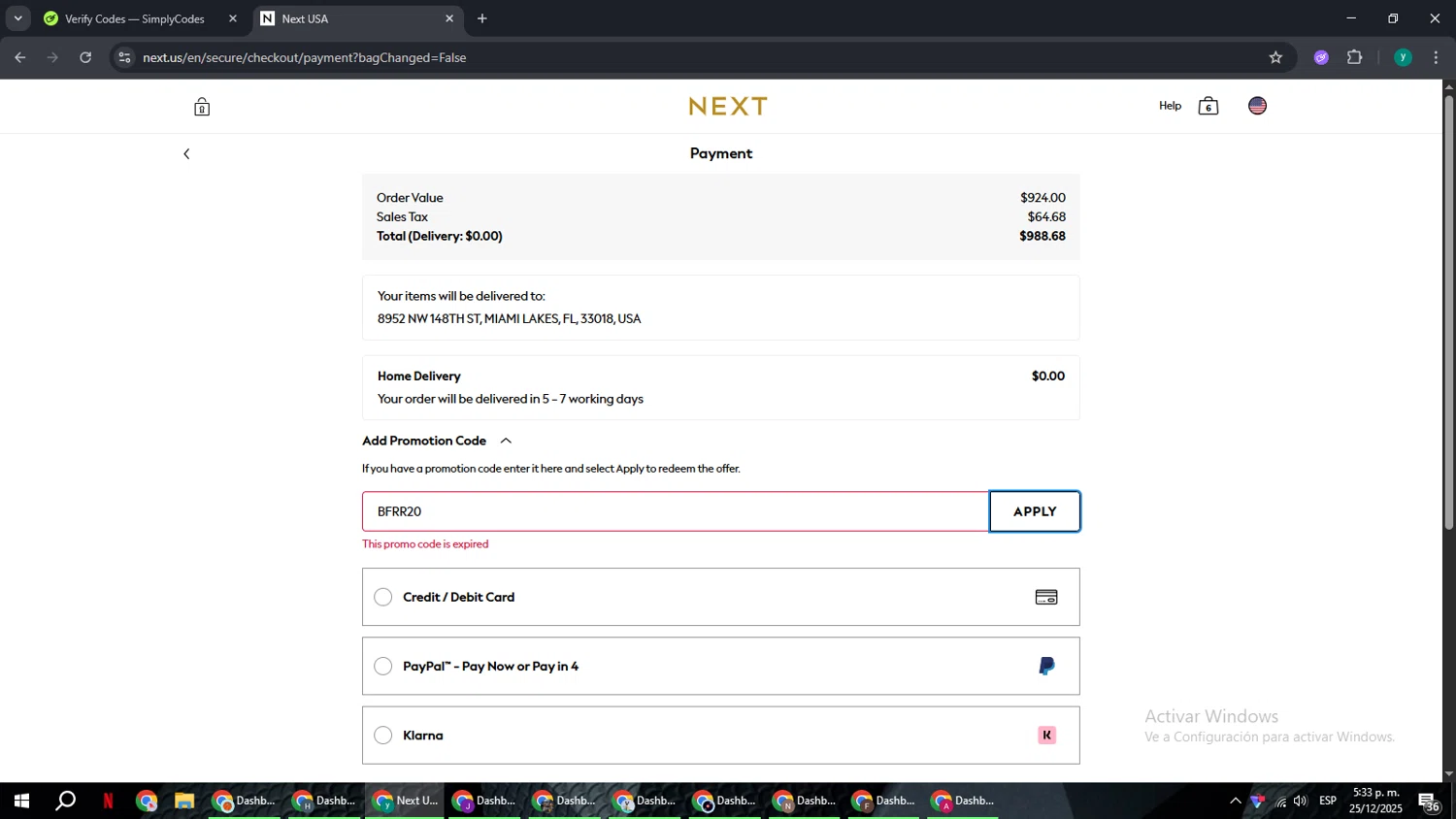Open the Chrome profile avatar
This screenshot has width=1456, height=819.
pos(1403,57)
